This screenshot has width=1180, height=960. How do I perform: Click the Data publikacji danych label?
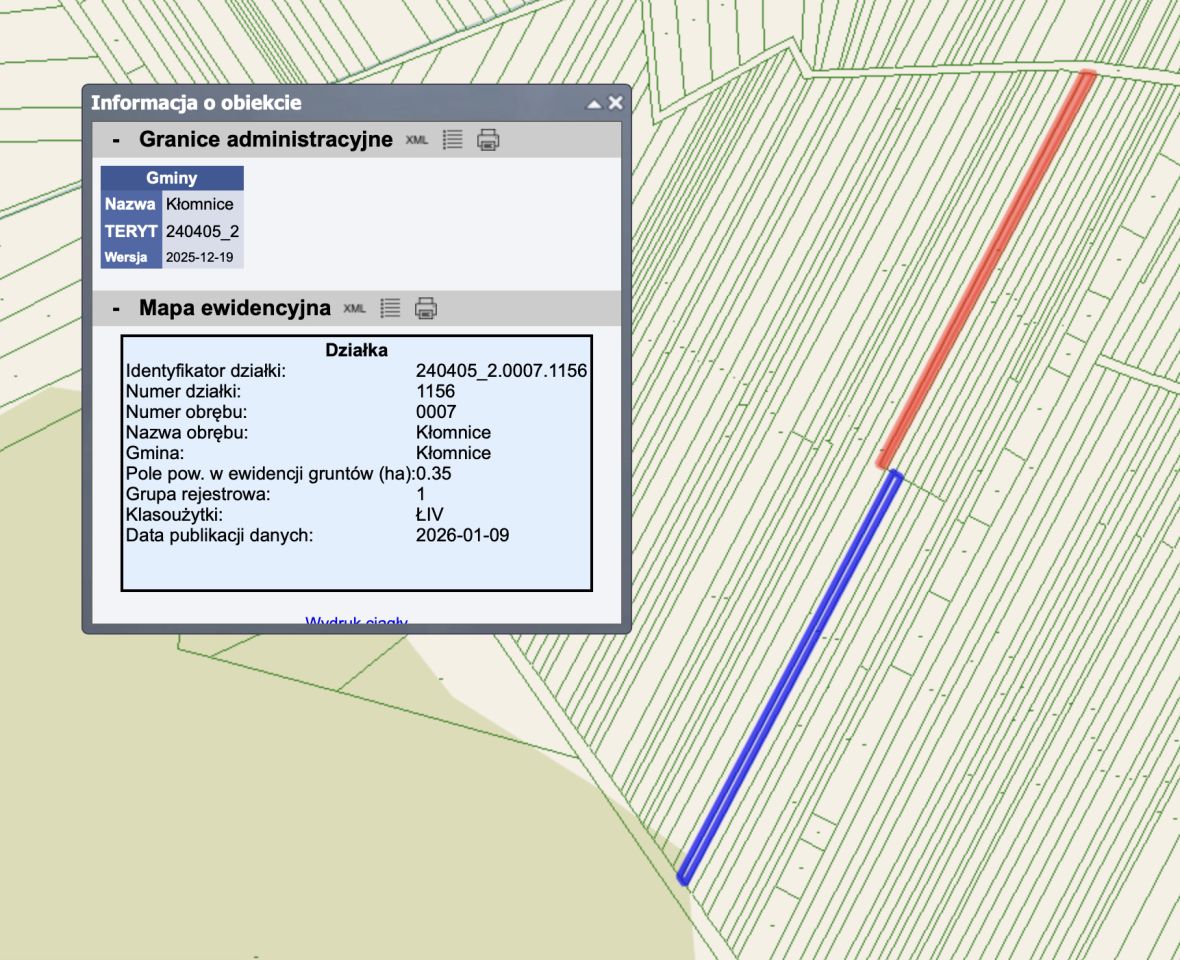pos(219,536)
